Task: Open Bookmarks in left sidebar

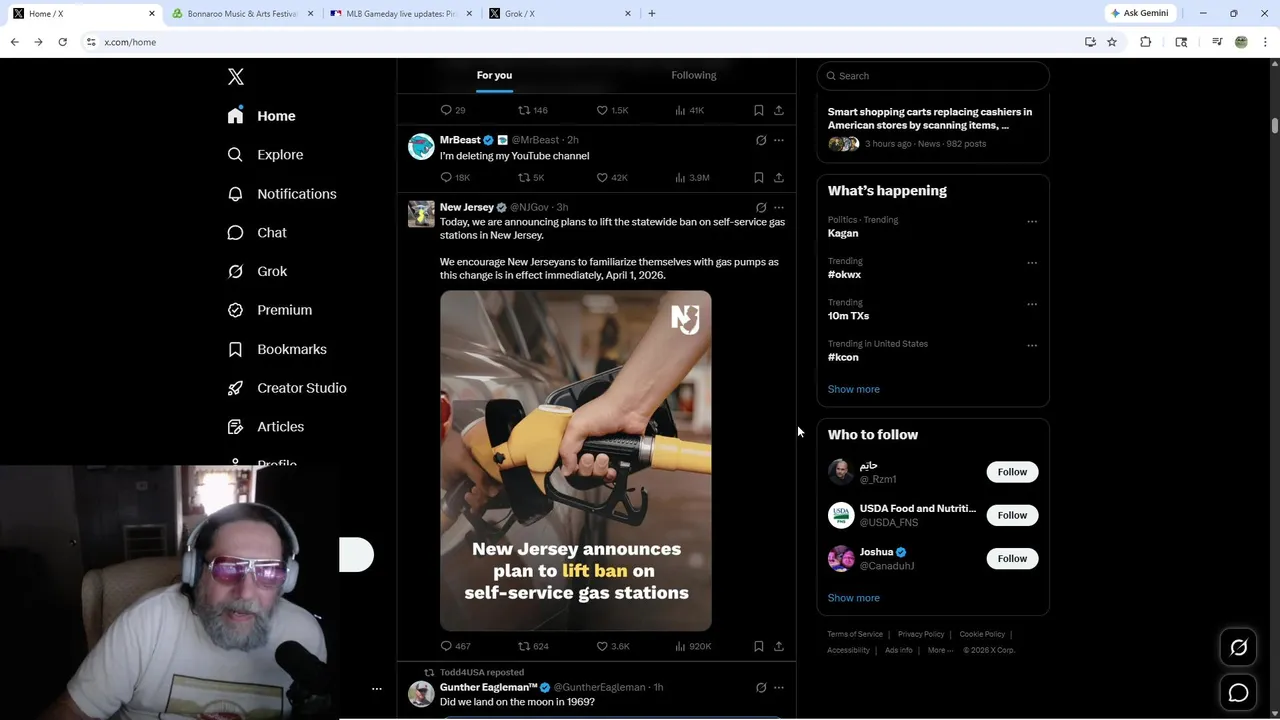Action: pyautogui.click(x=277, y=349)
